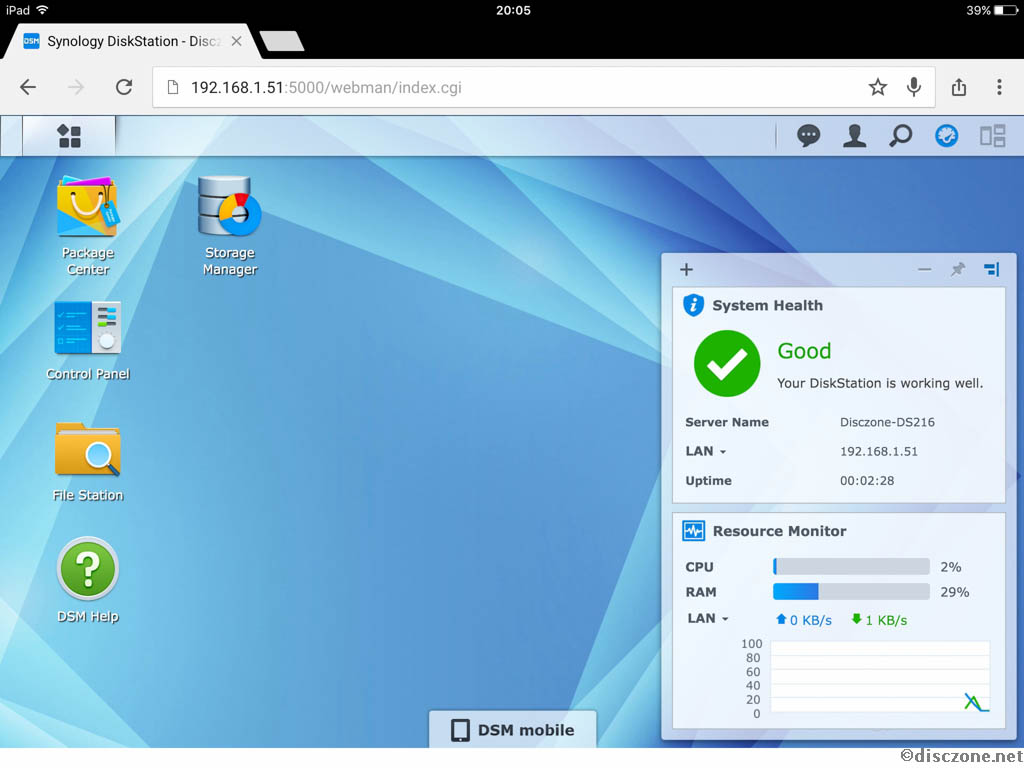
Task: Toggle the widgets panel gauge icon
Action: (x=946, y=136)
